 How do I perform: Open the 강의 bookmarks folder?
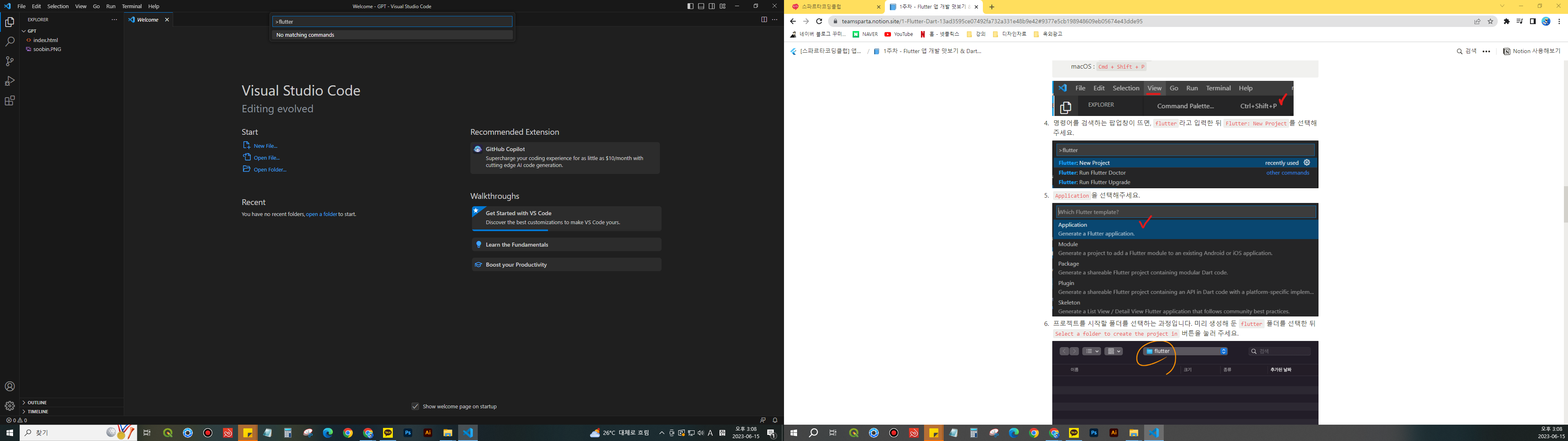point(976,35)
